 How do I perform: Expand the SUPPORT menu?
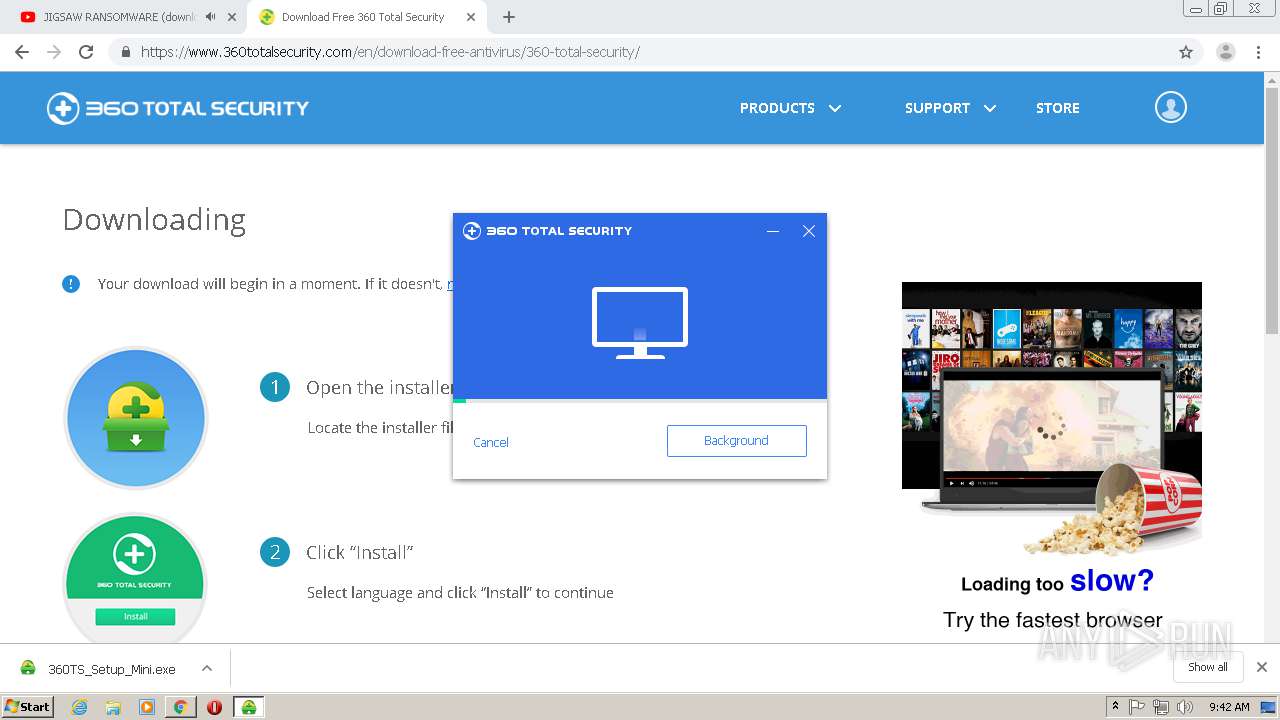(x=950, y=108)
